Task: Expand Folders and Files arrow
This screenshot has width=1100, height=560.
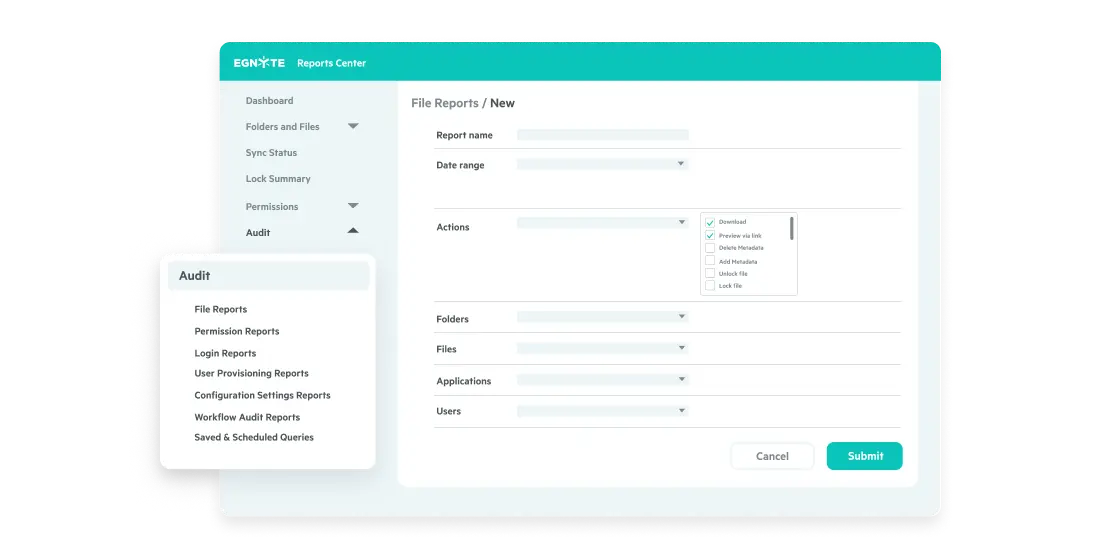Action: coord(353,126)
